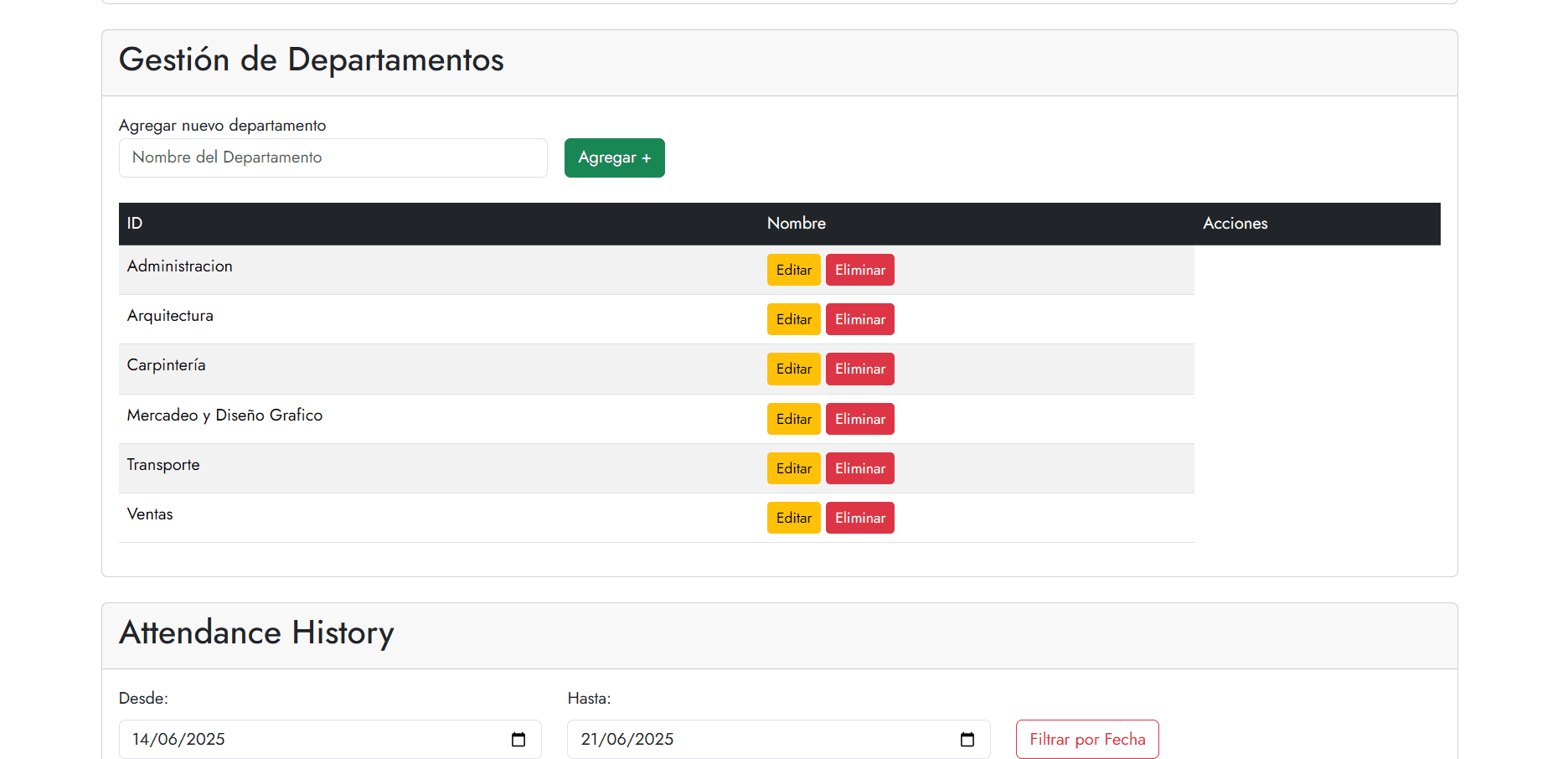Filter attendance with Filtrar por Fecha
Viewport: 1568px width, 759px height.
[x=1086, y=740]
